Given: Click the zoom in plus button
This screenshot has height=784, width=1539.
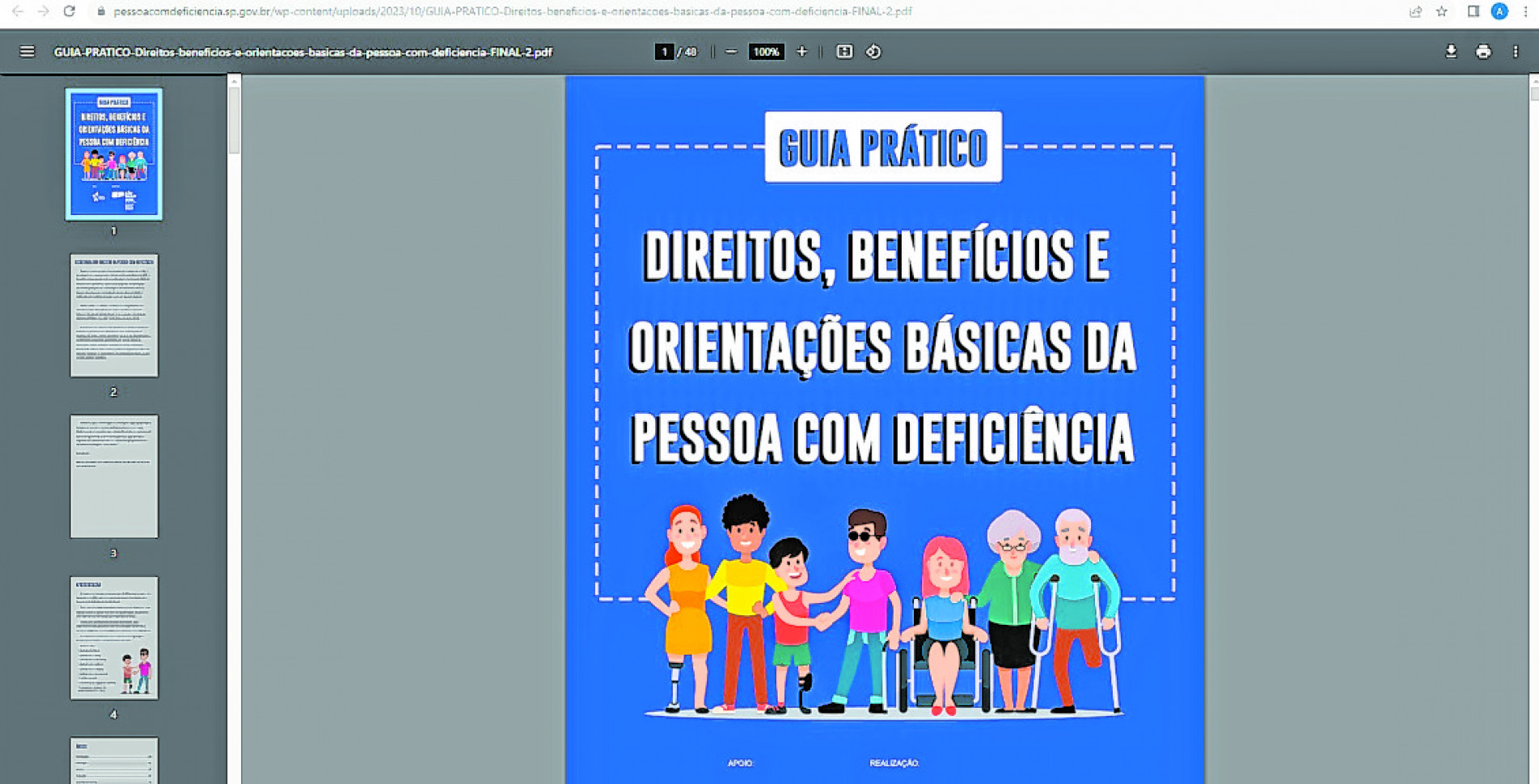Looking at the screenshot, I should (801, 52).
